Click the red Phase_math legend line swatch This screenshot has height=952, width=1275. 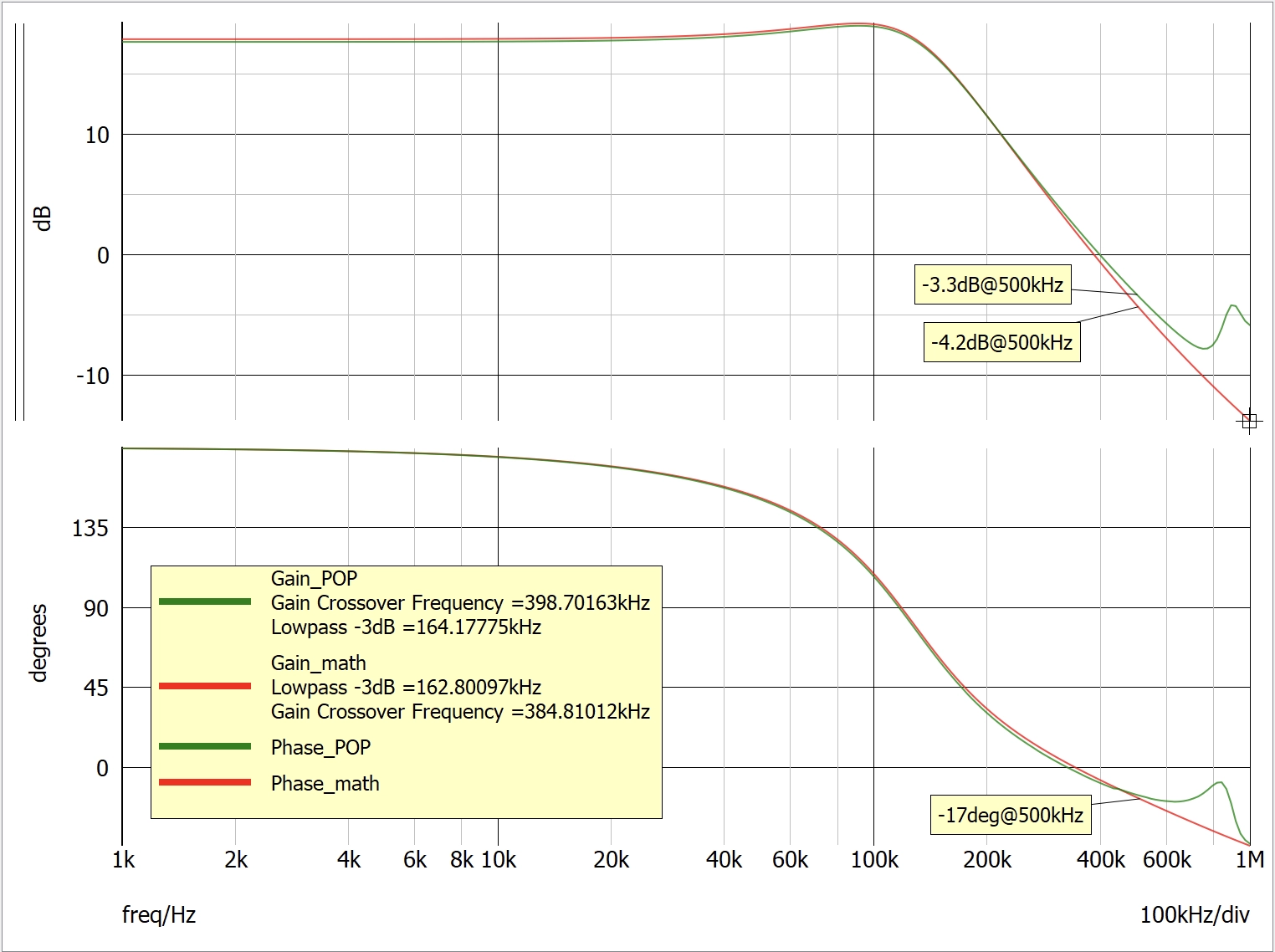tap(205, 782)
